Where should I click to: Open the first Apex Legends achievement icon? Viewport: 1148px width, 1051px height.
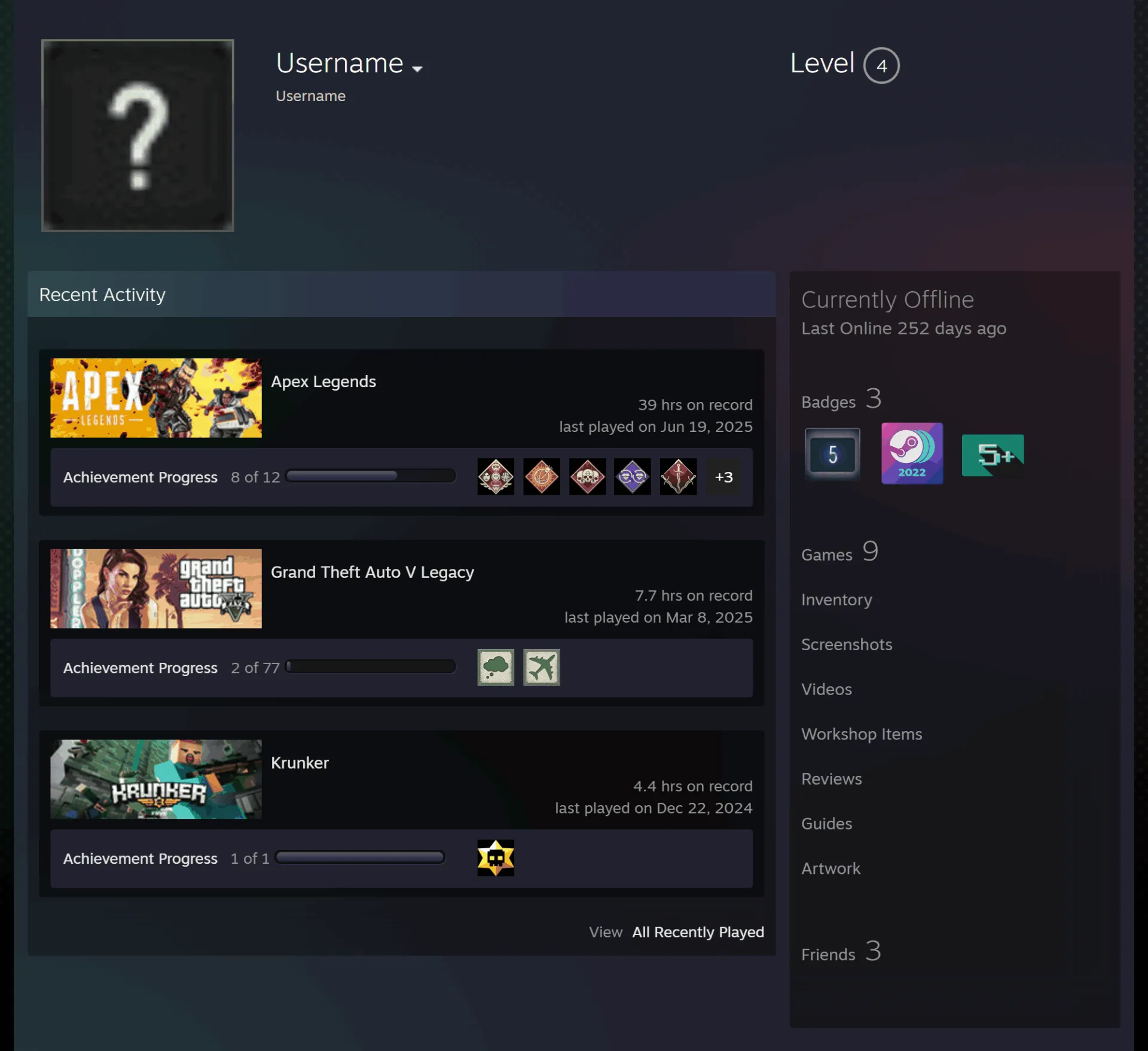(x=495, y=477)
